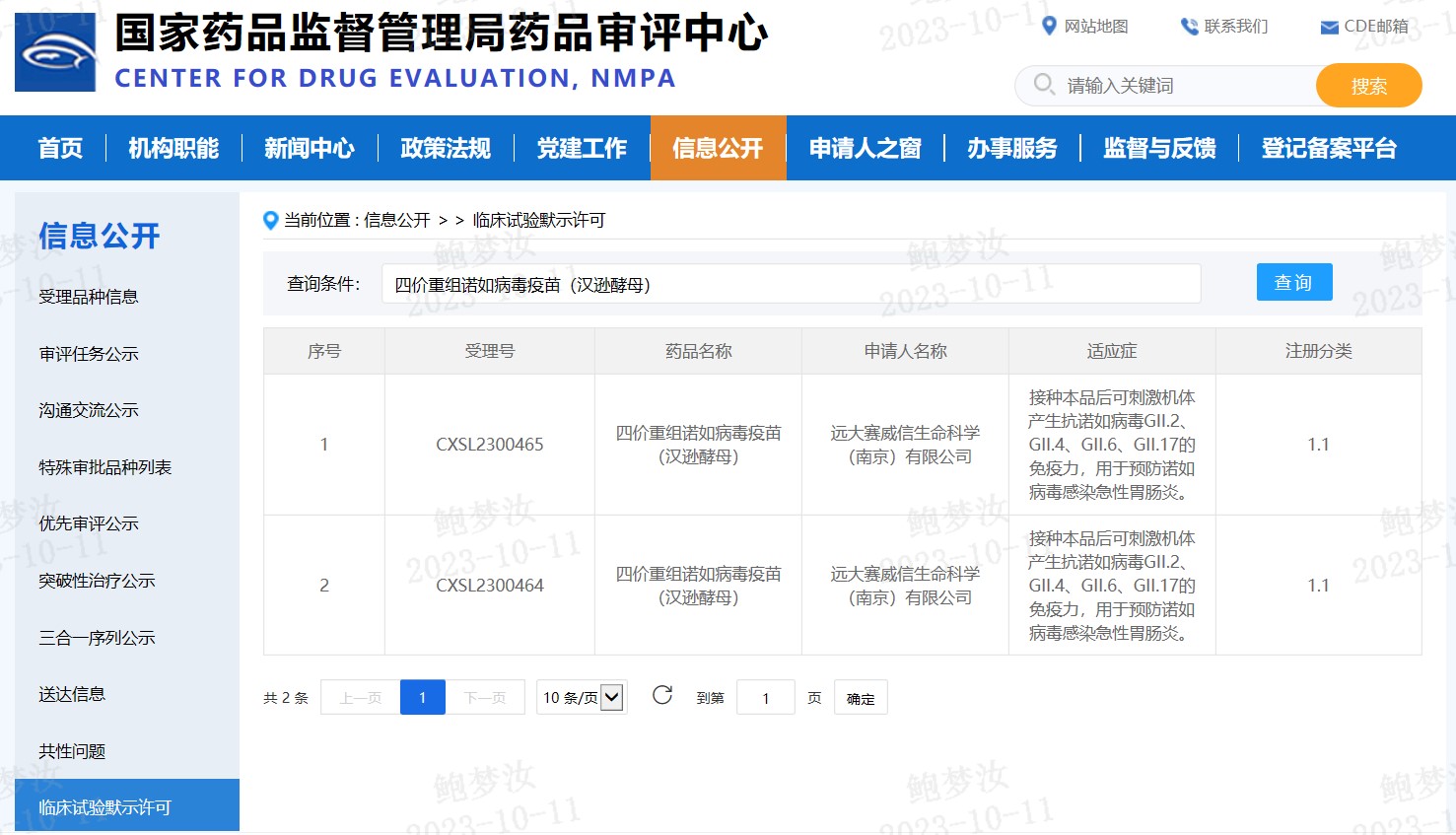Open 受理品种信息 in sidebar
Screen dimensions: 1456x835
[x=89, y=297]
